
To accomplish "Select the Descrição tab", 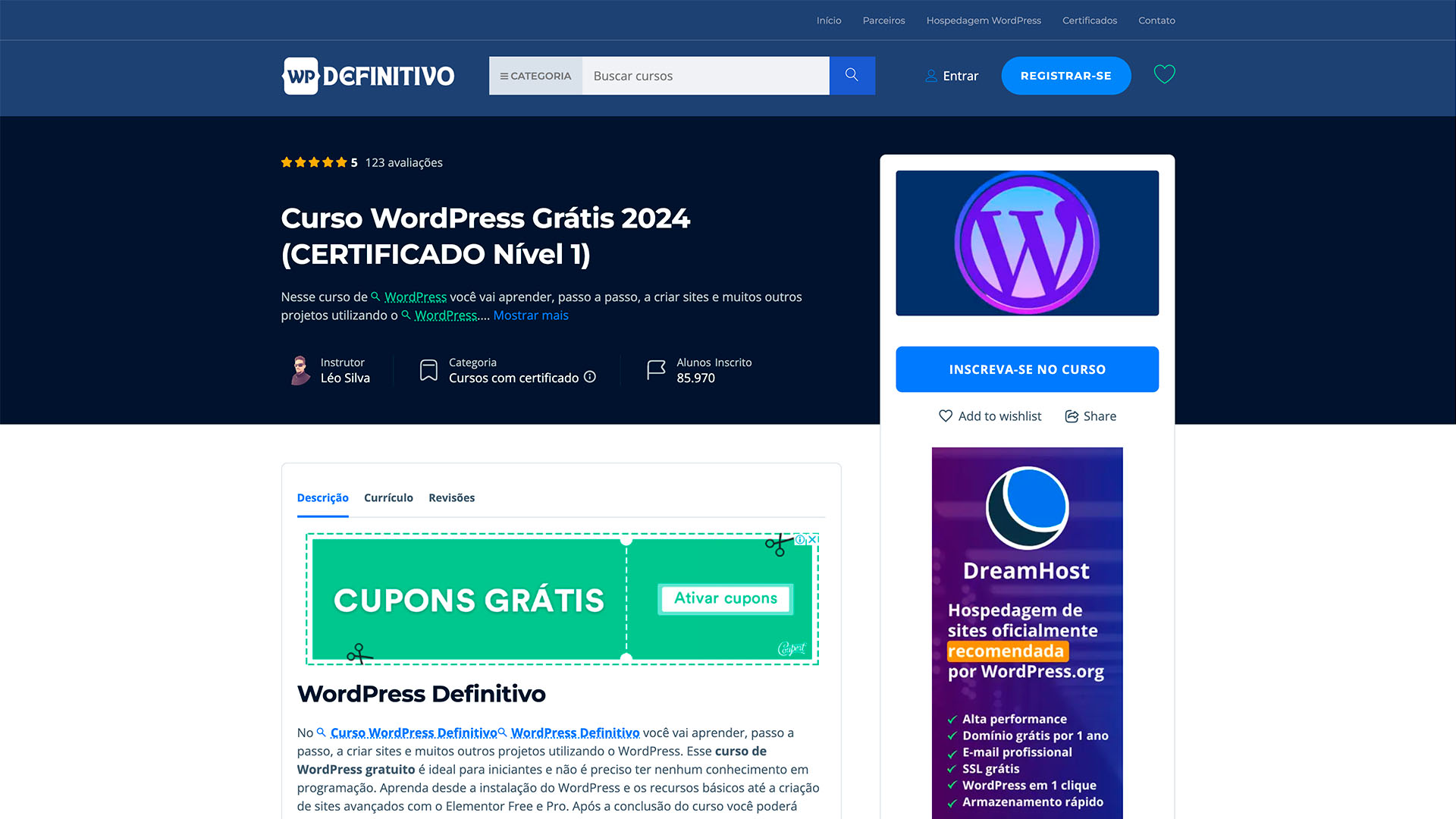I will coord(323,498).
